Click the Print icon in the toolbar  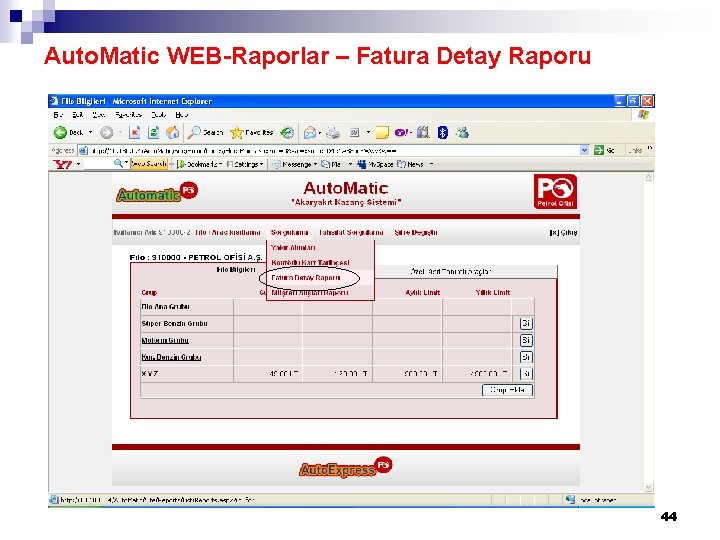click(333, 133)
